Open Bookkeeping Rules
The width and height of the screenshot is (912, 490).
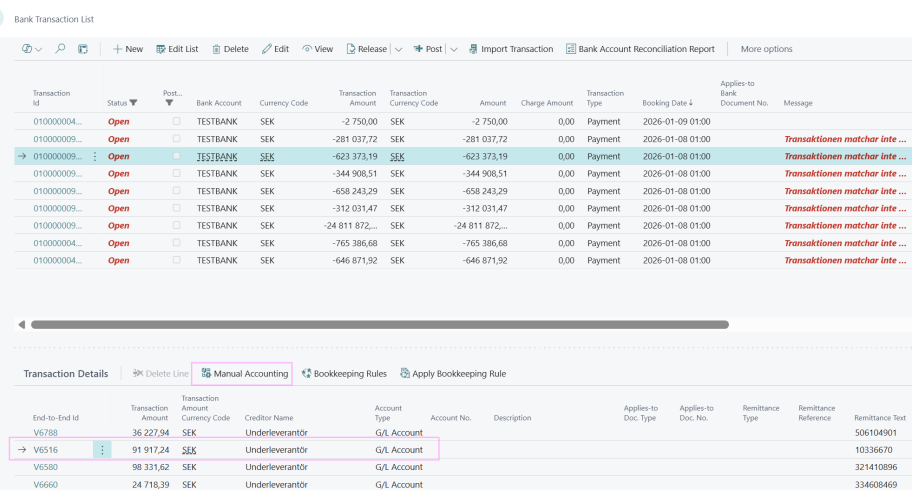pyautogui.click(x=344, y=374)
